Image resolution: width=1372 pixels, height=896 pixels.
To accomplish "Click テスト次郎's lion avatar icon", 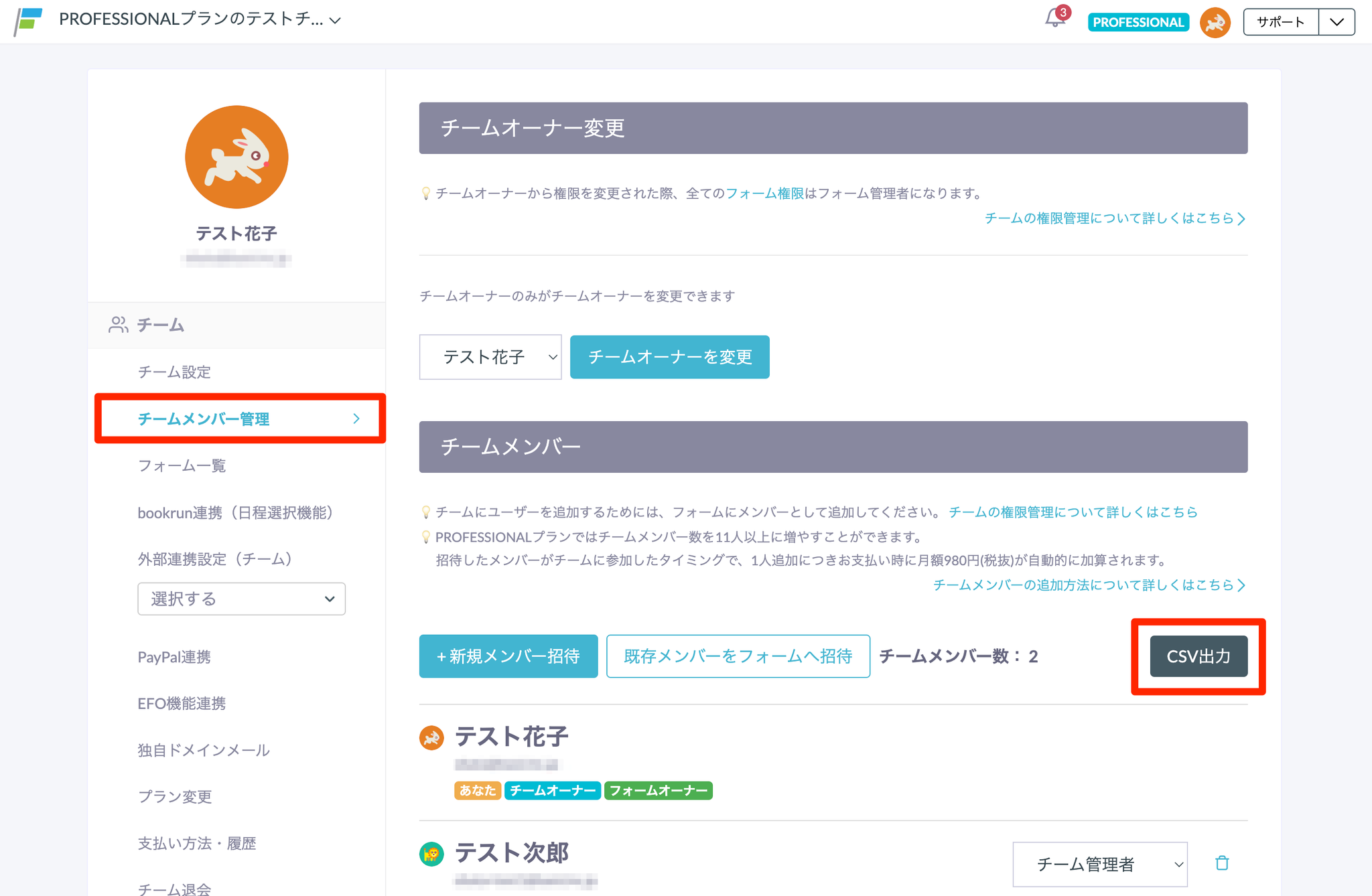I will click(x=431, y=854).
